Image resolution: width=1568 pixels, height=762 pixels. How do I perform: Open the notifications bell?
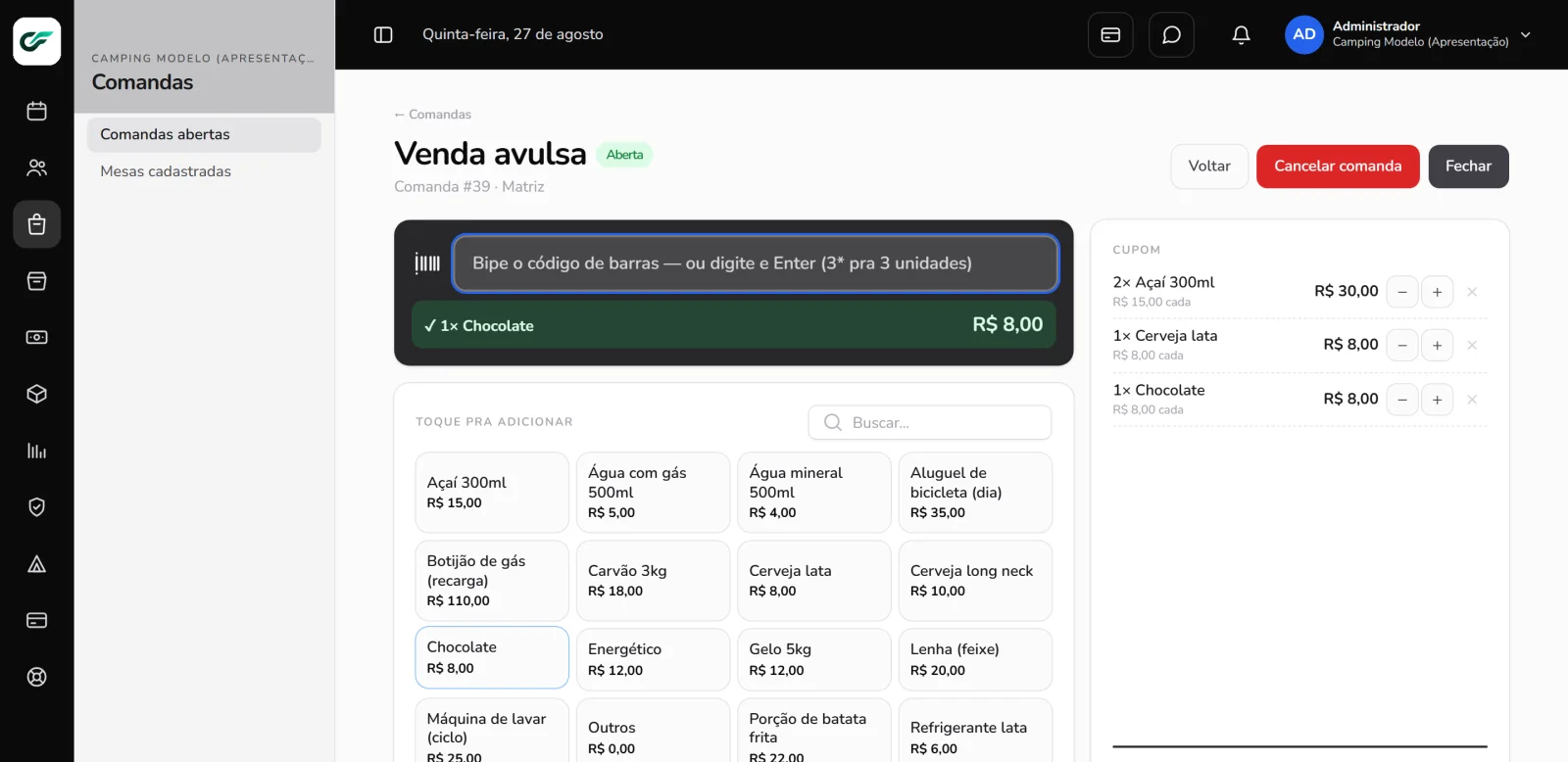tap(1241, 34)
